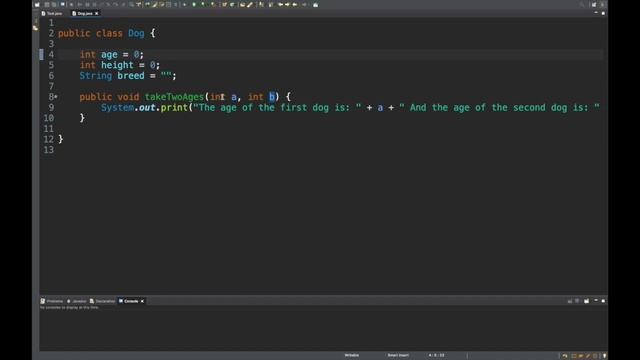Click 'System' on line 9
The image size is (640, 360).
[118, 108]
